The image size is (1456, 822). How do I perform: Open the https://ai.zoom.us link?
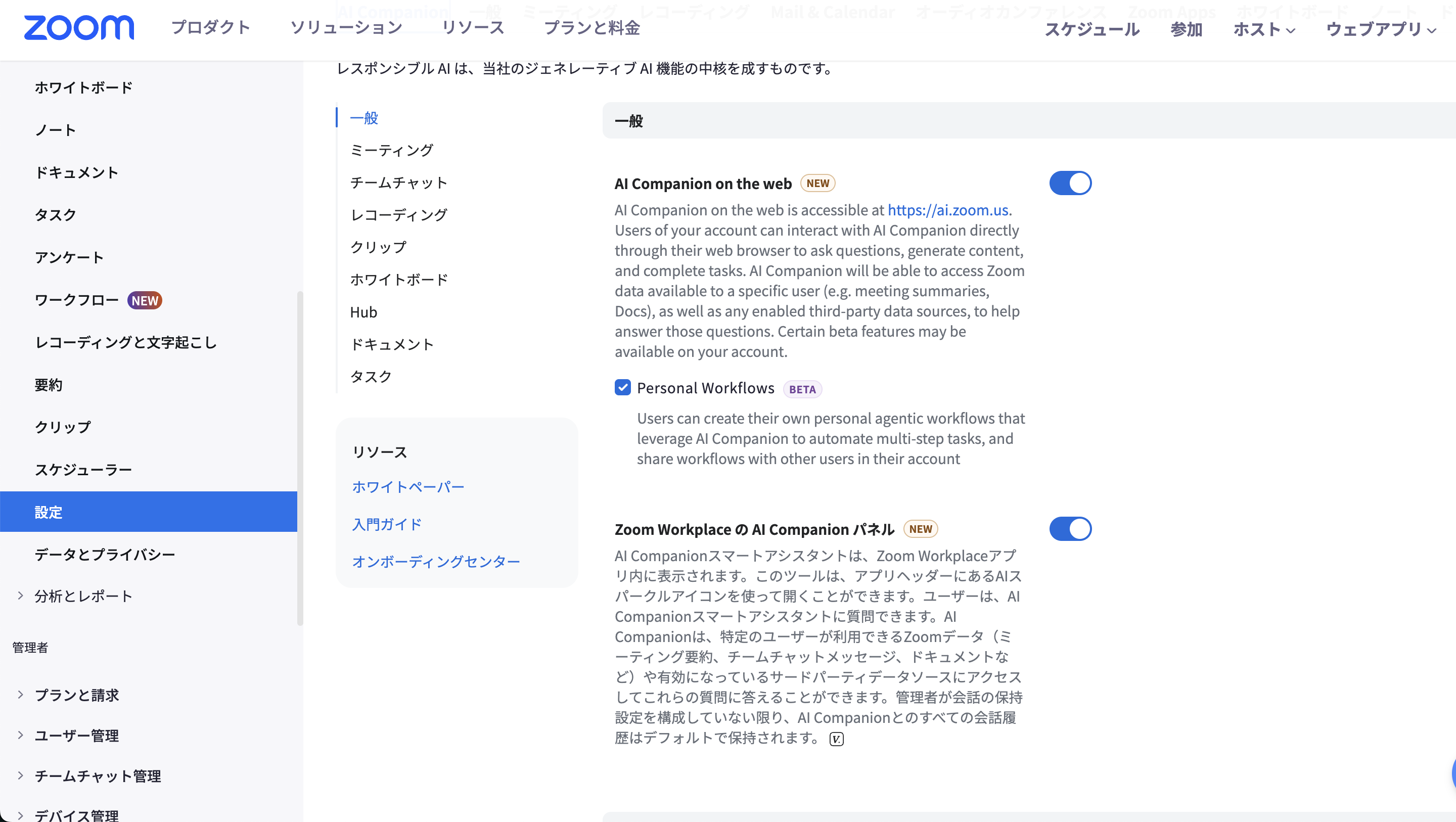pos(947,210)
